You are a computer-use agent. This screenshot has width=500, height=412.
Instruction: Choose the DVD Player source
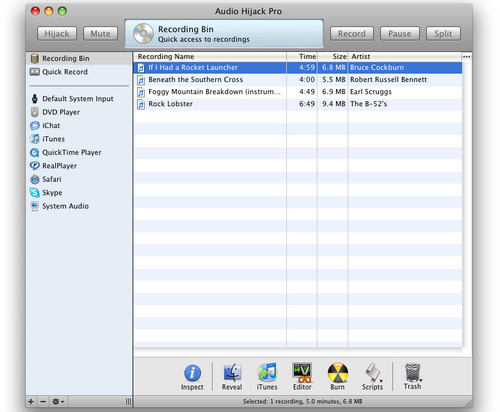point(79,112)
